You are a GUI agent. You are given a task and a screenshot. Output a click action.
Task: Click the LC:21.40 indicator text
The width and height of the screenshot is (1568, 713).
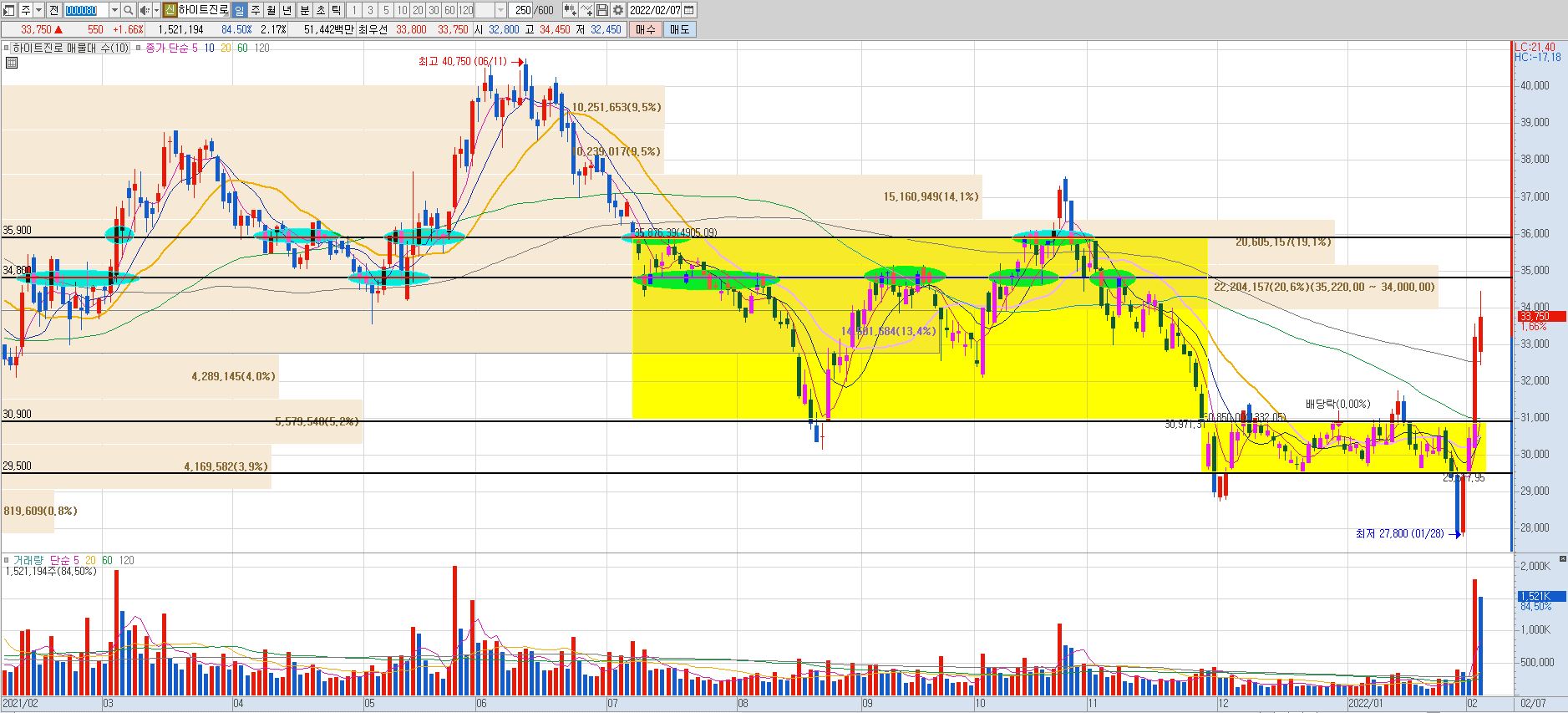click(1535, 47)
